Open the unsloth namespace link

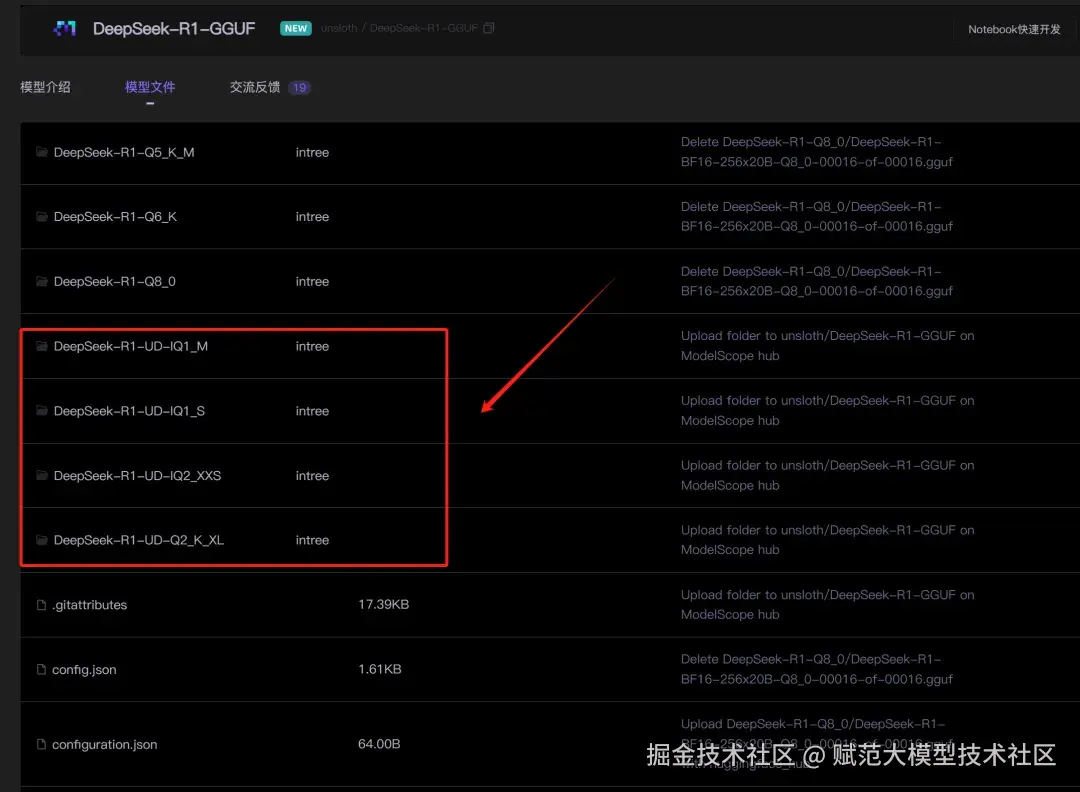point(339,28)
